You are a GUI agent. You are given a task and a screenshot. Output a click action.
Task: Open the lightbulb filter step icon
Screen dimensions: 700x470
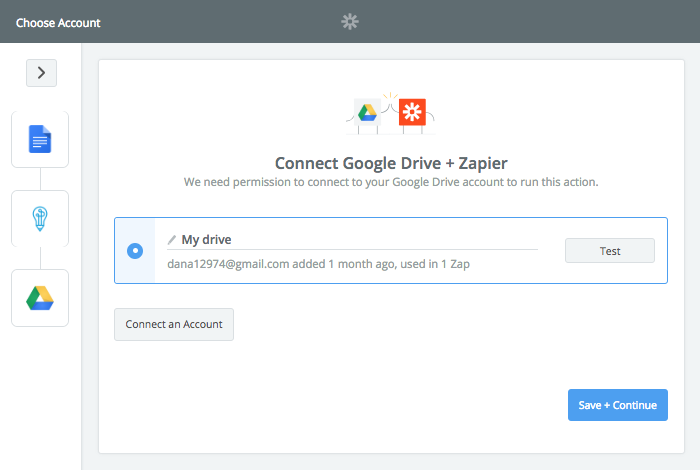(x=40, y=218)
